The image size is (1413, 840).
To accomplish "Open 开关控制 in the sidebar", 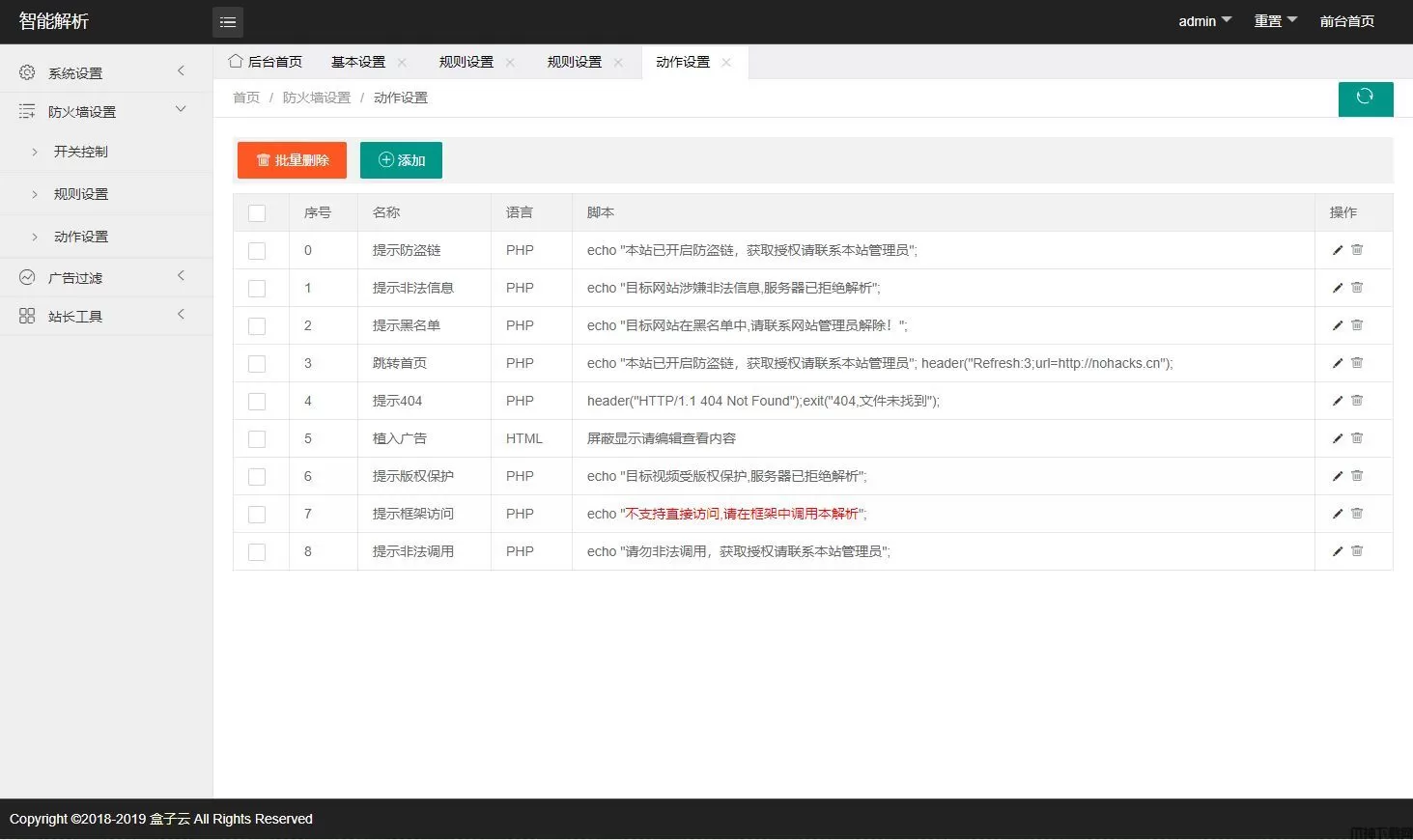I will pyautogui.click(x=81, y=152).
